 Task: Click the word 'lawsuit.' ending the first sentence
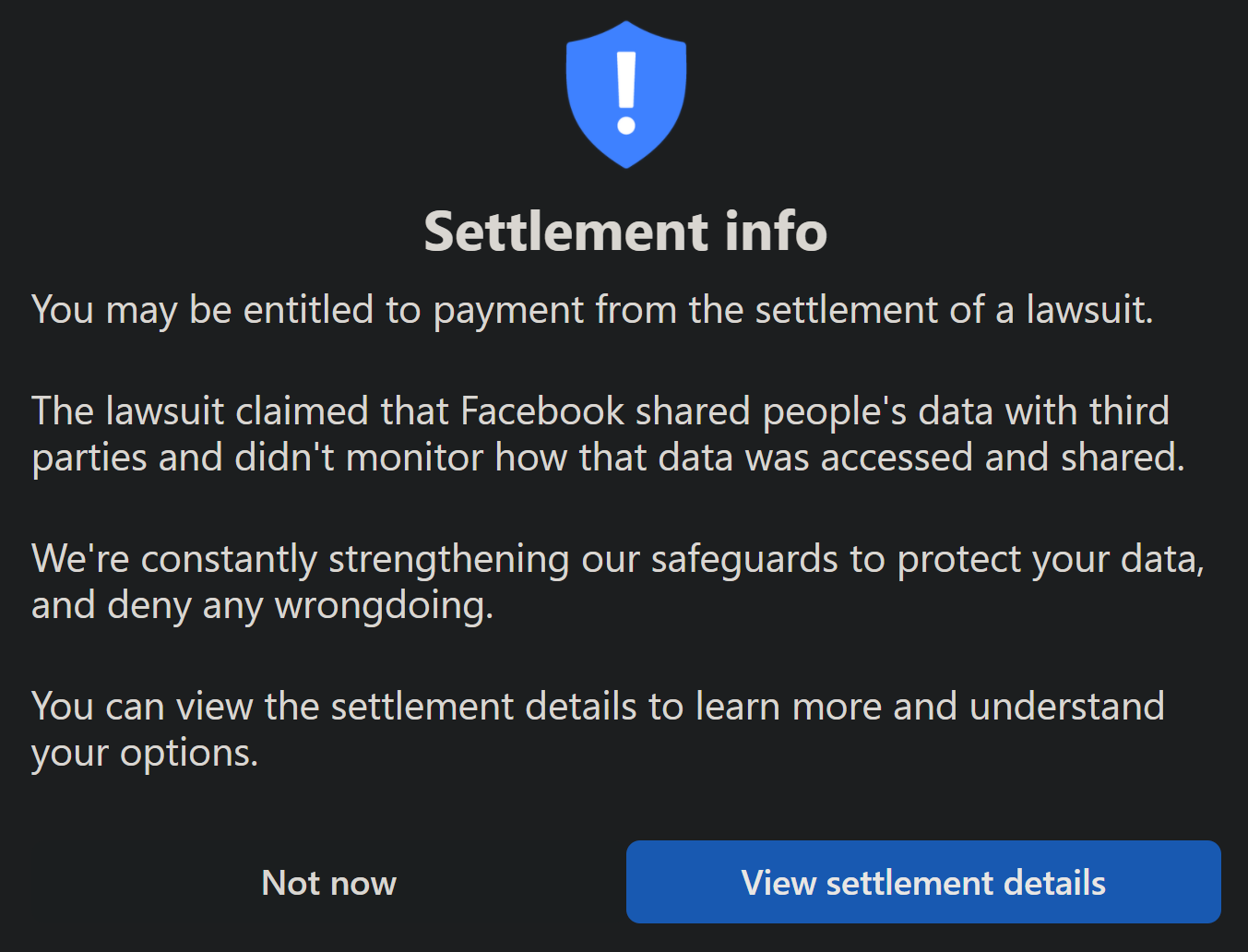click(x=1089, y=310)
